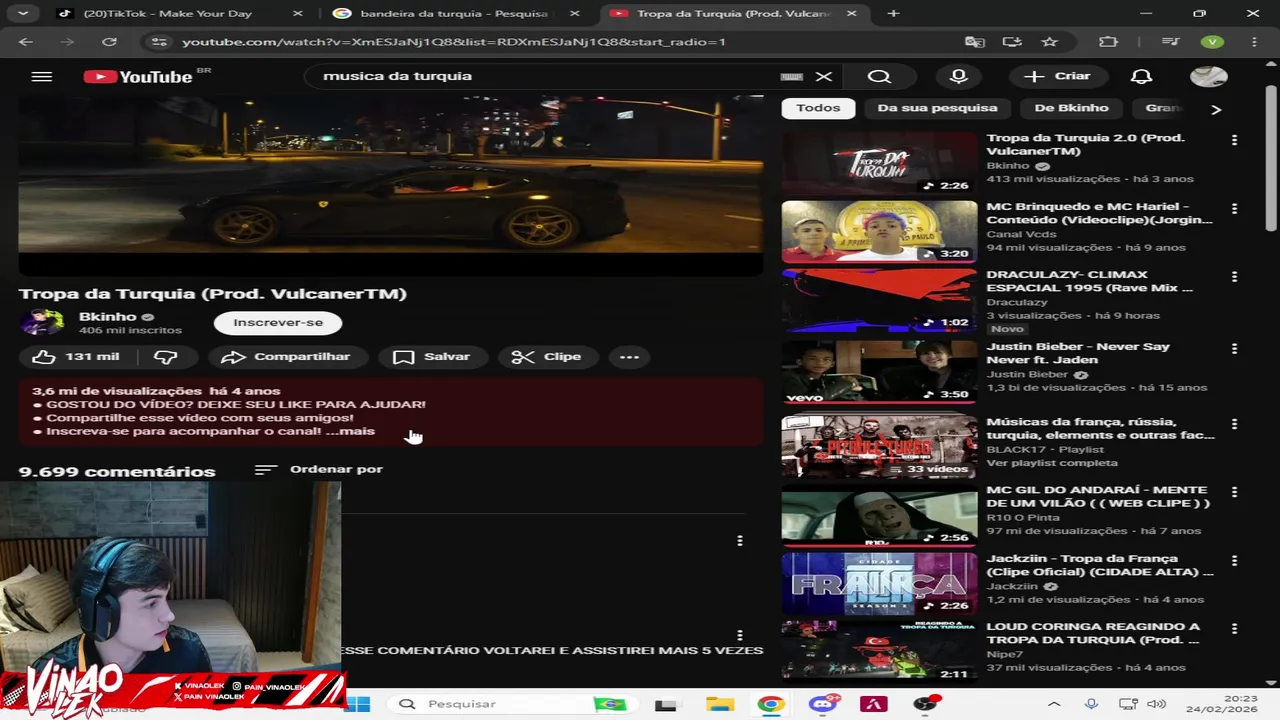Open options for DRACULAZY- CLIMAX ESPACIAL video
This screenshot has width=1280, height=720.
pos(1234,276)
